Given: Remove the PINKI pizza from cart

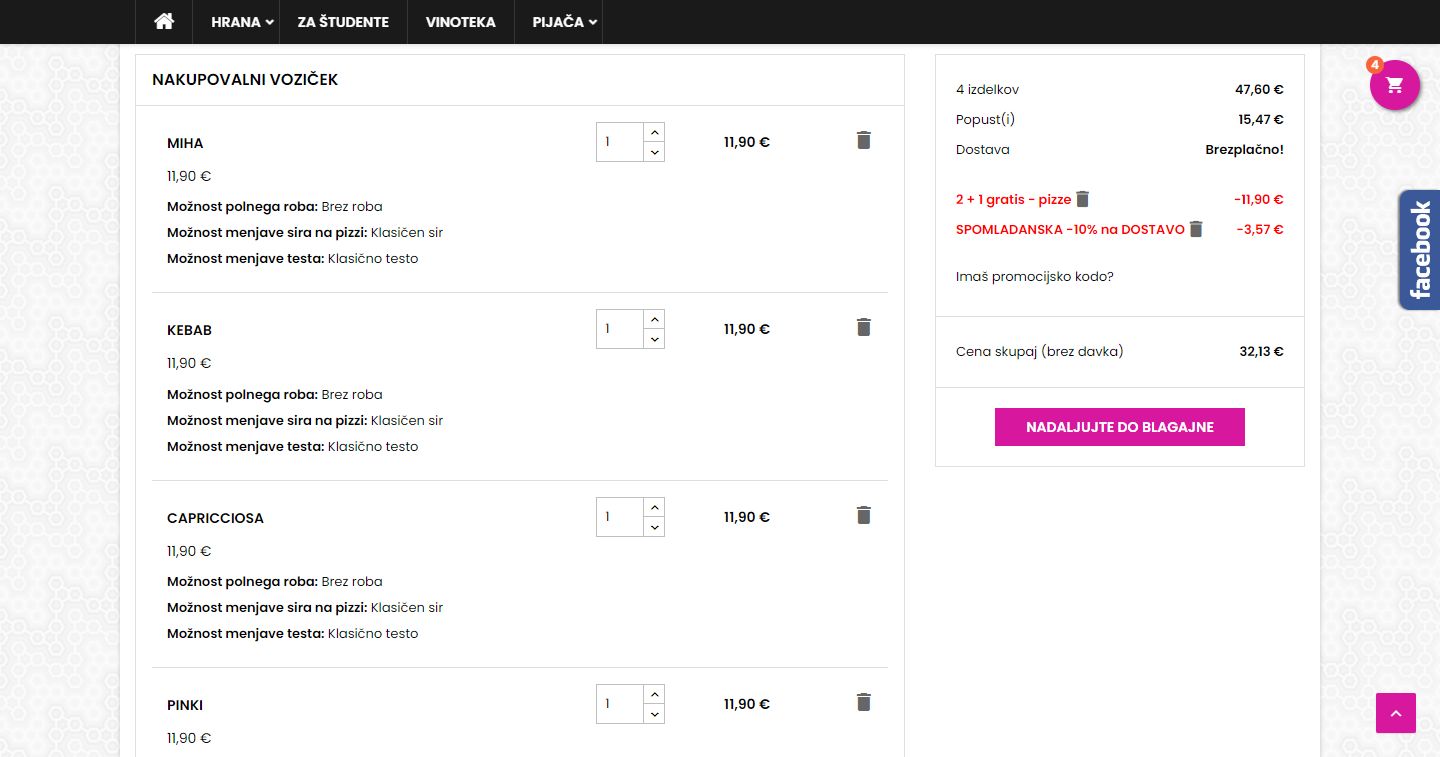Looking at the screenshot, I should click(864, 703).
